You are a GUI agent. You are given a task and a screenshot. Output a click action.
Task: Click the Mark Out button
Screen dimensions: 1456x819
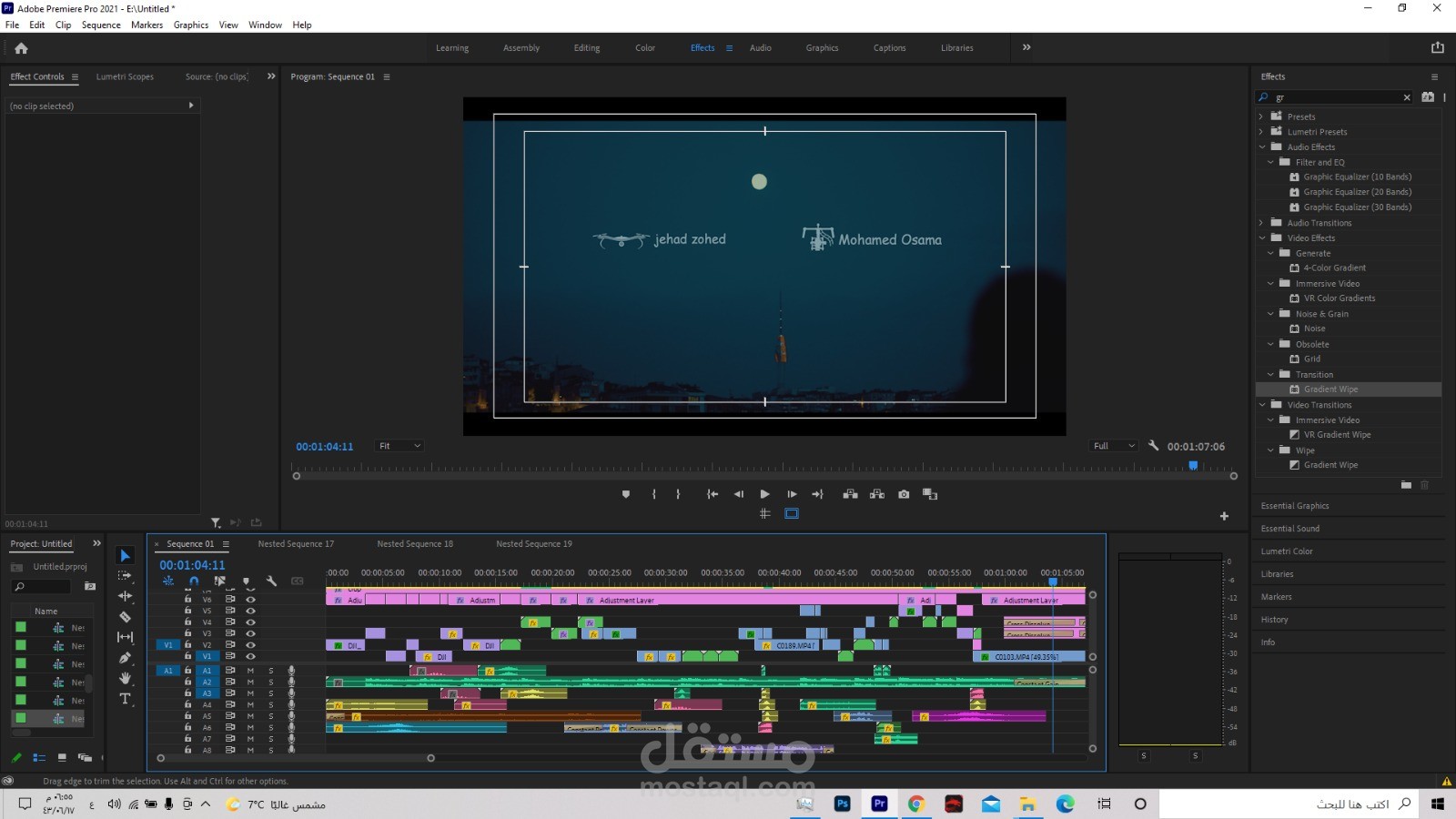pyautogui.click(x=678, y=494)
